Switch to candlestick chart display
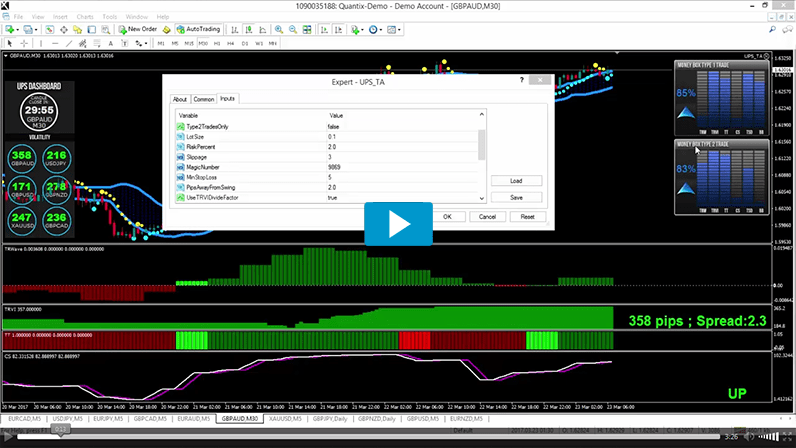The width and height of the screenshot is (796, 448). (x=249, y=30)
